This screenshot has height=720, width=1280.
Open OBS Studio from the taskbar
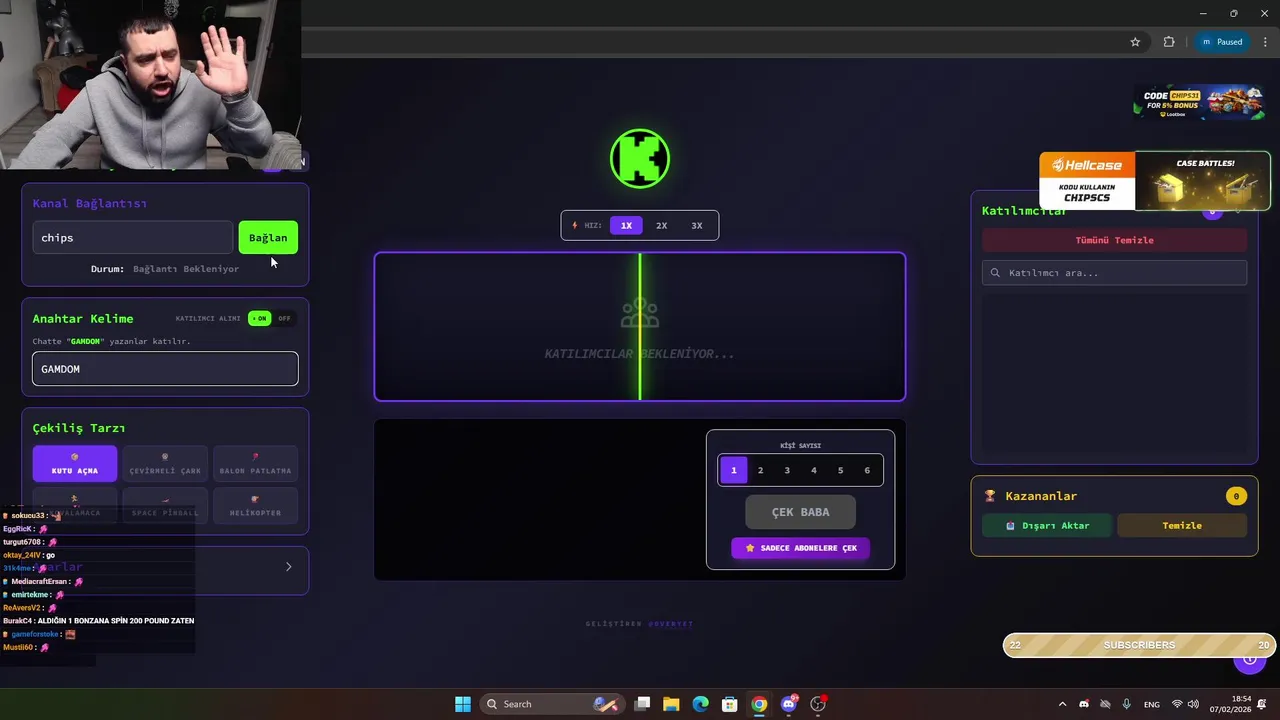pos(818,704)
